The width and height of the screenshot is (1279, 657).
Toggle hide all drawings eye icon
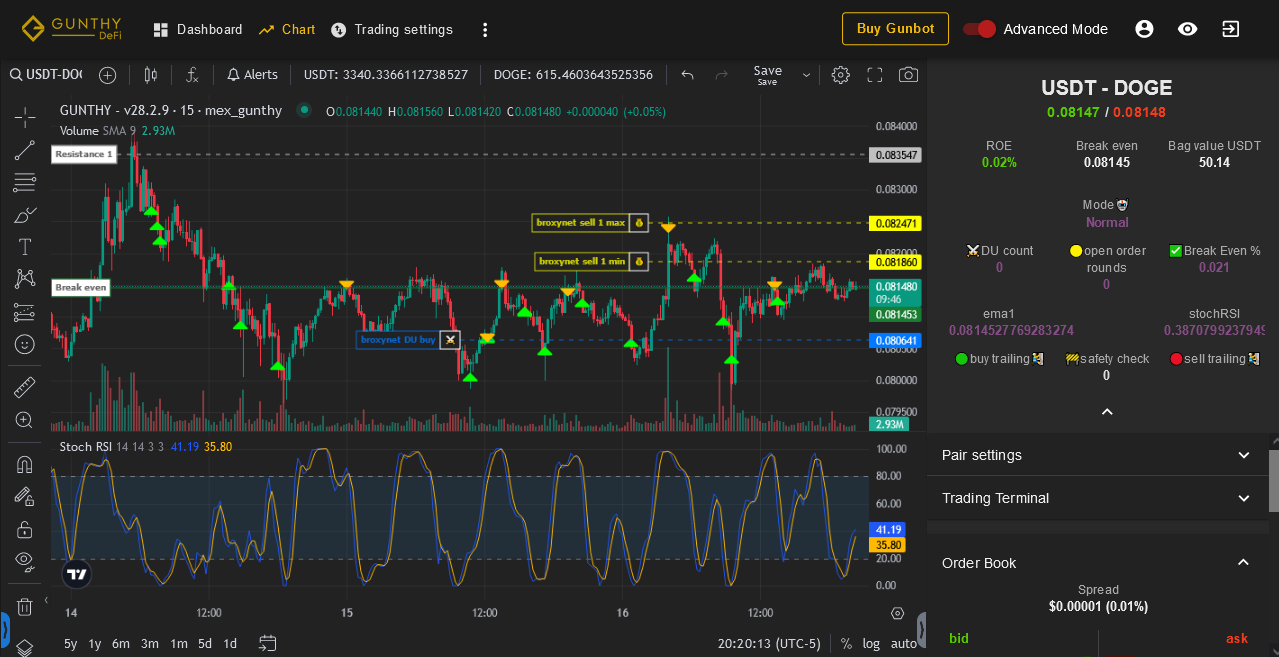coord(25,561)
